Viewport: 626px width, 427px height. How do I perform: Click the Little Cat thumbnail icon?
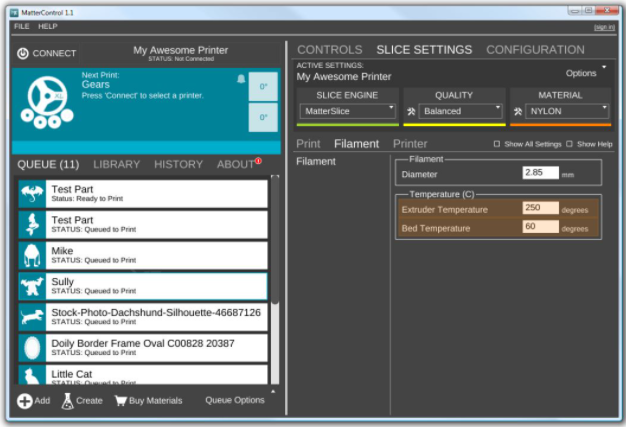point(32,375)
